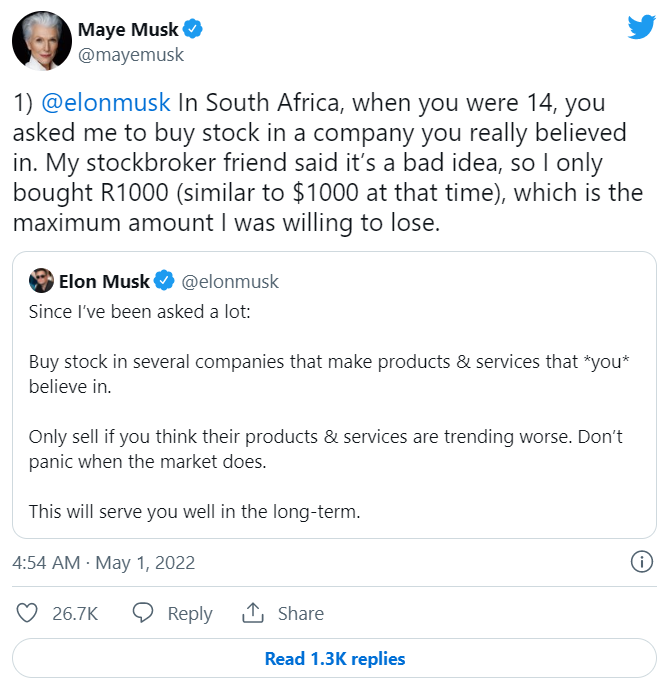This screenshot has width=665, height=691.
Task: Click the reply speech bubble icon
Action: coord(143,613)
